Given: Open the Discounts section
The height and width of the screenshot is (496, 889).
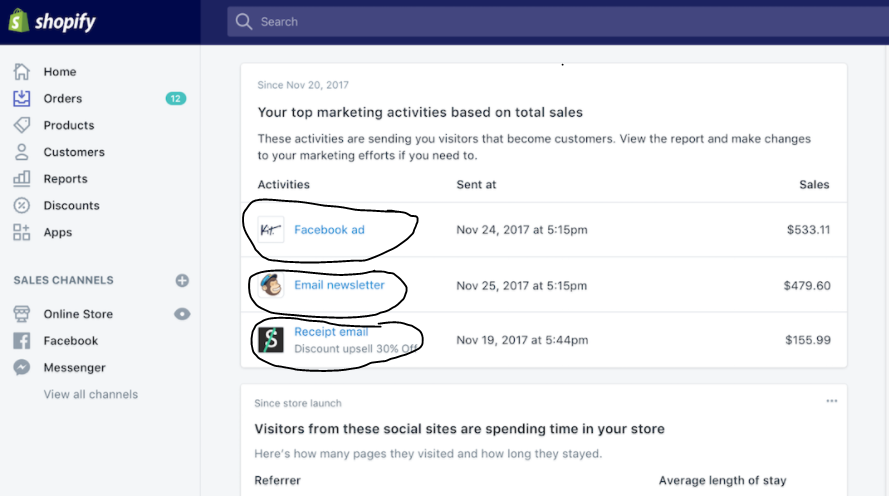Looking at the screenshot, I should [x=71, y=205].
